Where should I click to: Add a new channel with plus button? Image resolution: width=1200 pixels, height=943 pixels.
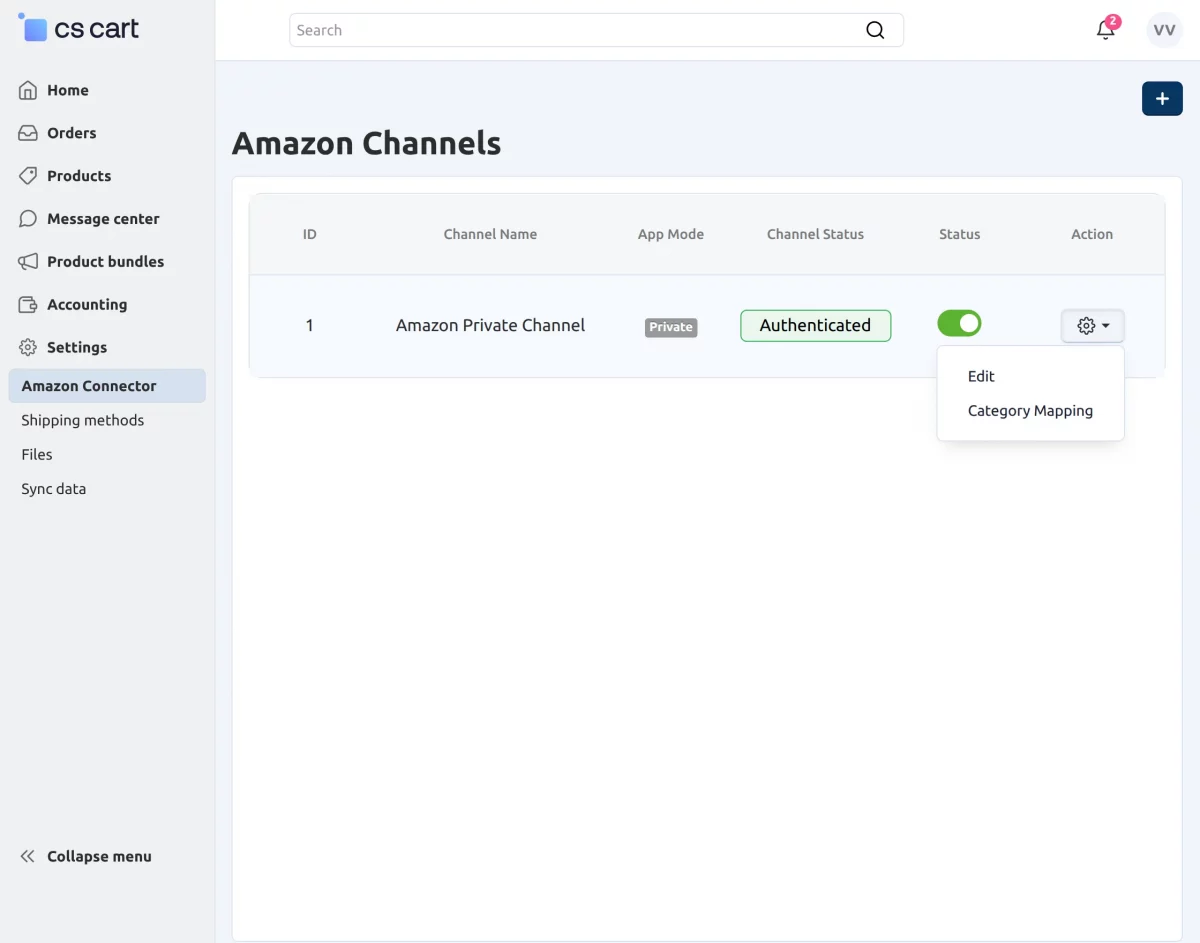[1162, 99]
